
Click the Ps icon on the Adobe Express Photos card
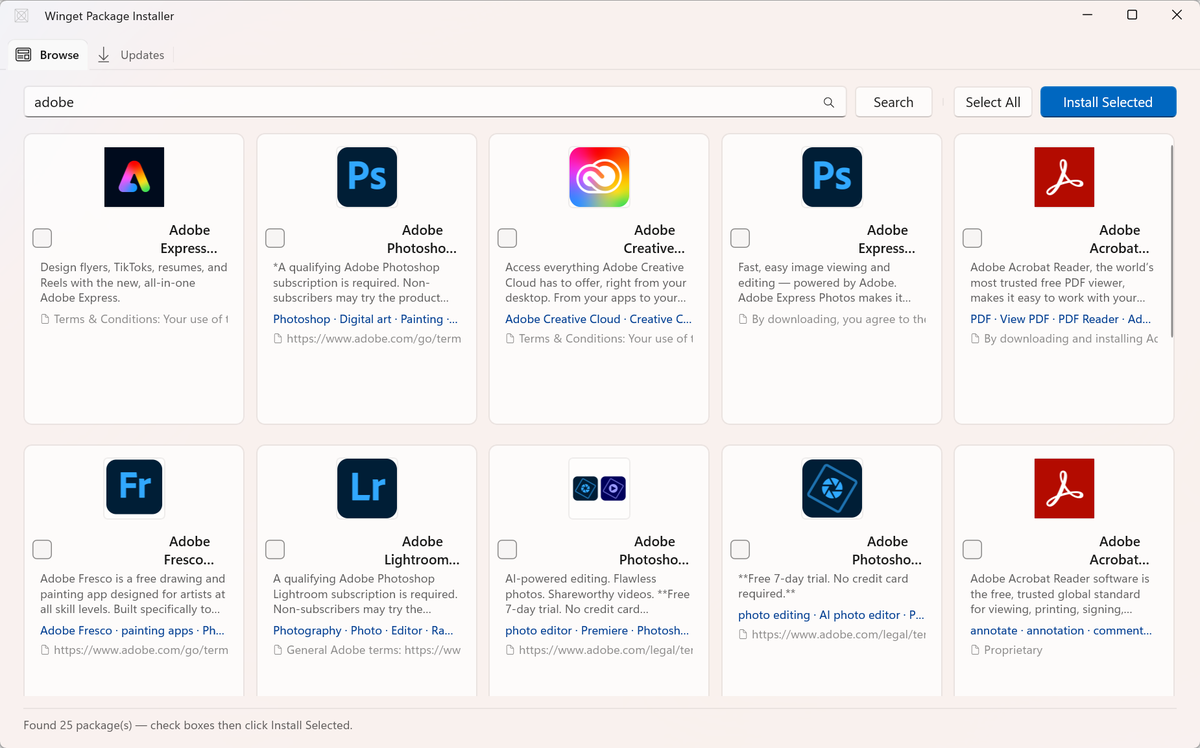[832, 177]
